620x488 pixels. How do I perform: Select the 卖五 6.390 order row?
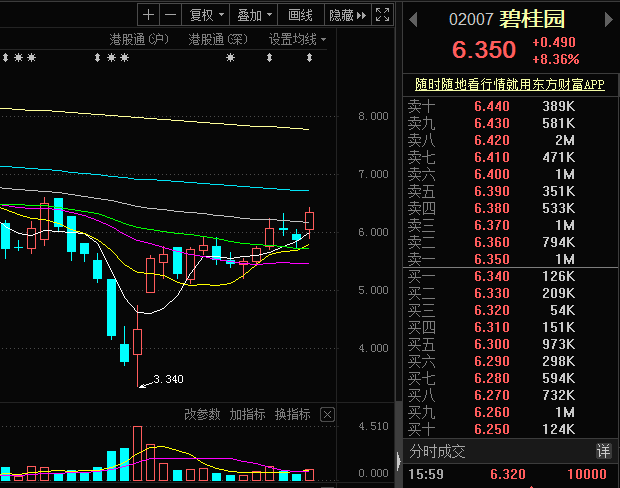pyautogui.click(x=510, y=191)
